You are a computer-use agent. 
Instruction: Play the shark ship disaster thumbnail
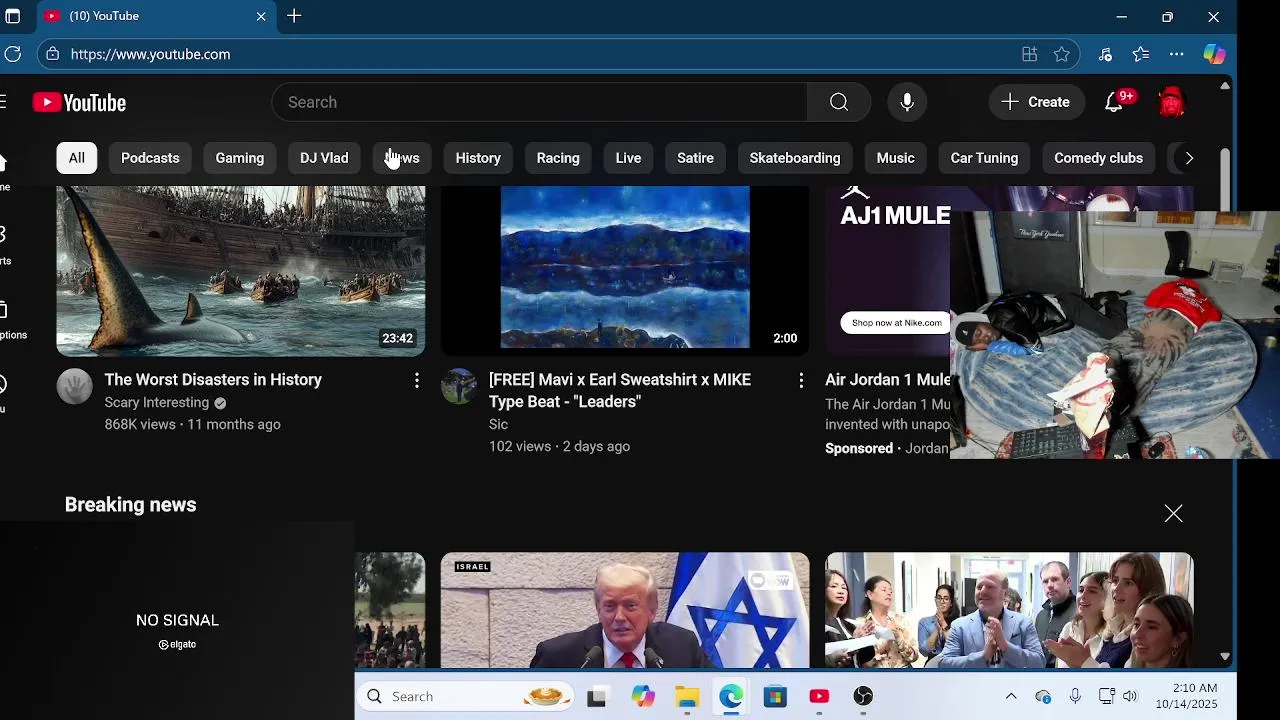[x=241, y=271]
